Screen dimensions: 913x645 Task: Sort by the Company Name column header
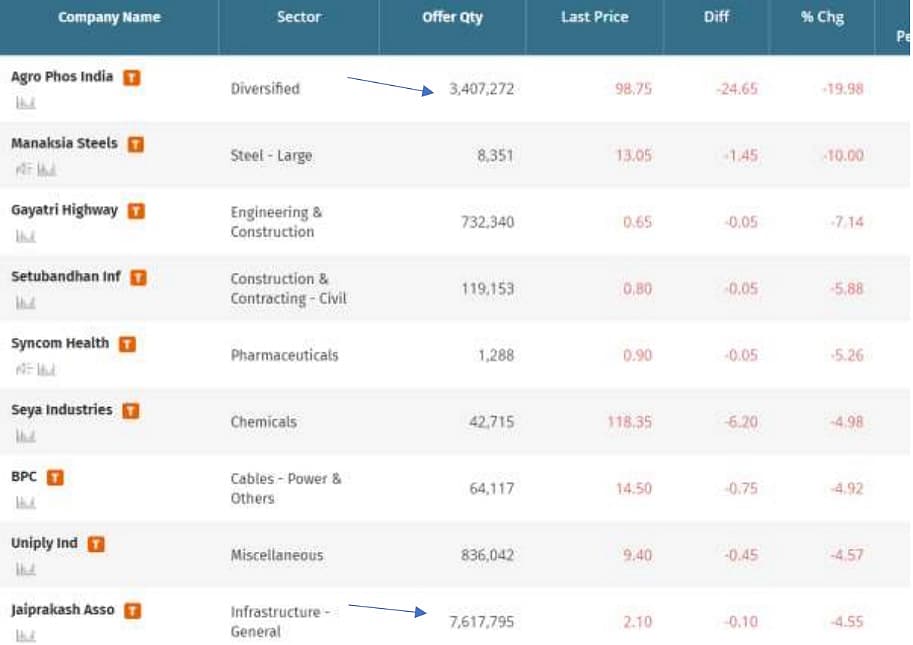(x=109, y=18)
